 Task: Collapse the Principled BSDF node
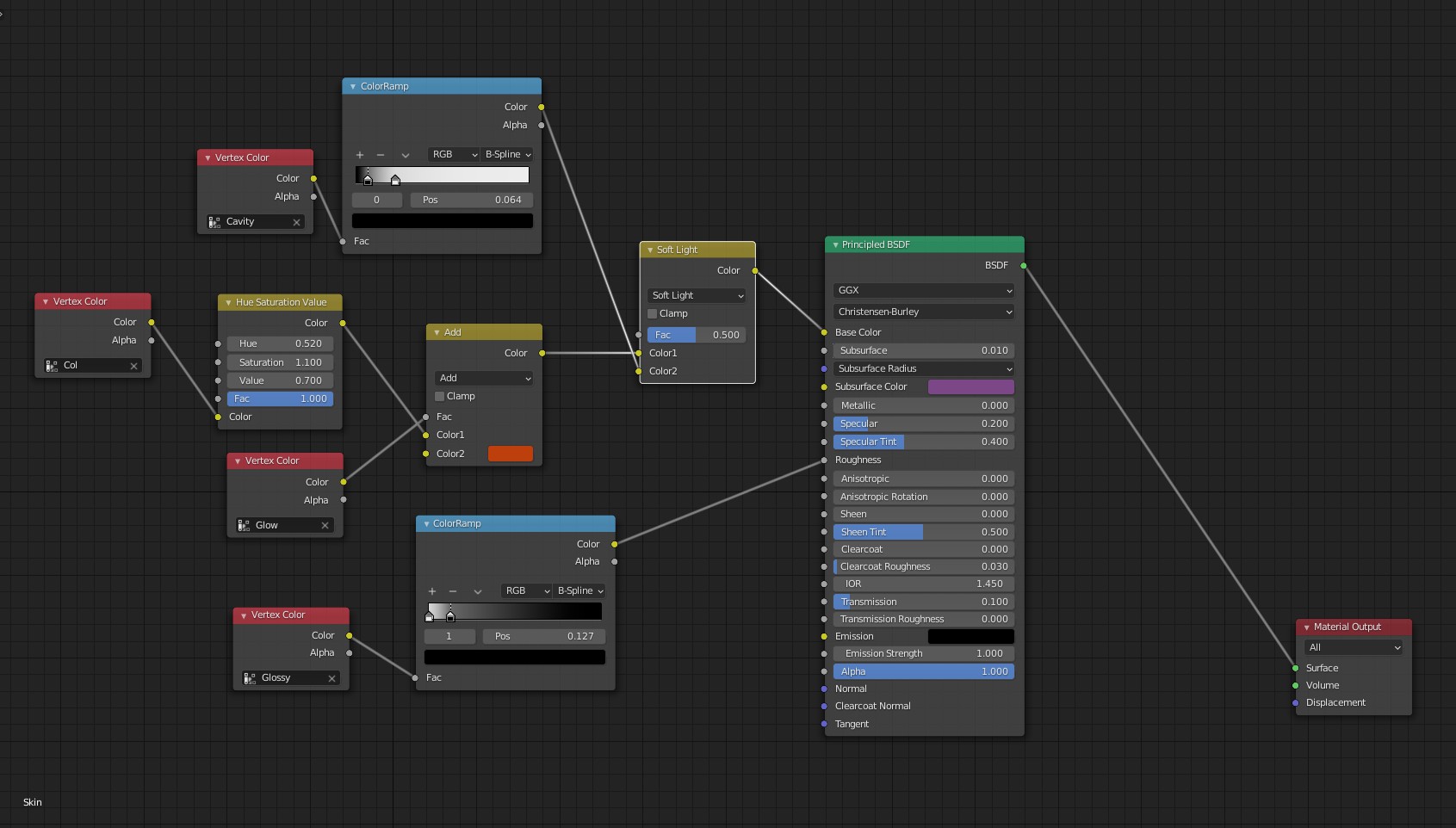click(x=835, y=245)
